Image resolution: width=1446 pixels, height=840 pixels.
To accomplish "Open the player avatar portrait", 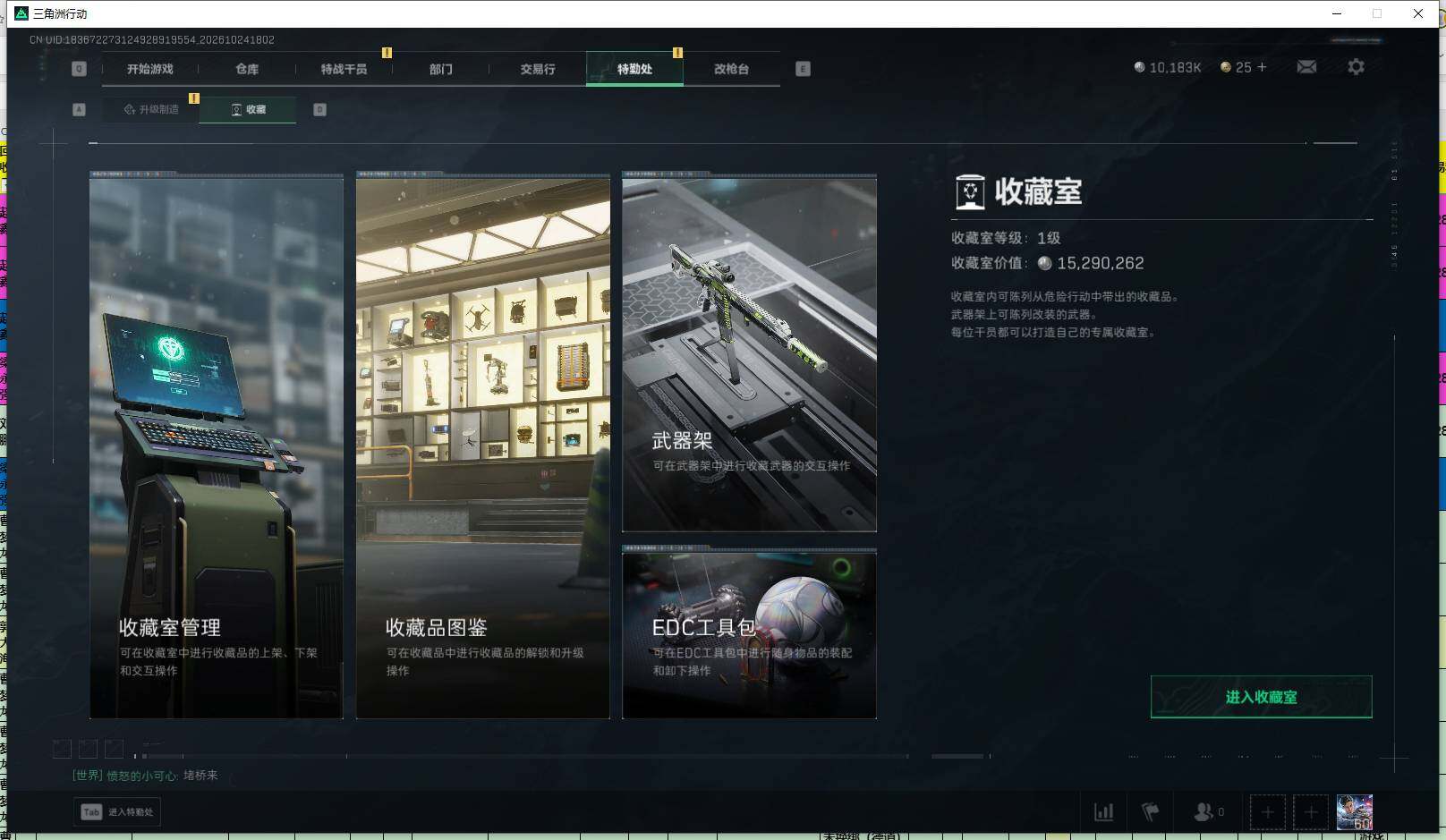I will click(1354, 812).
